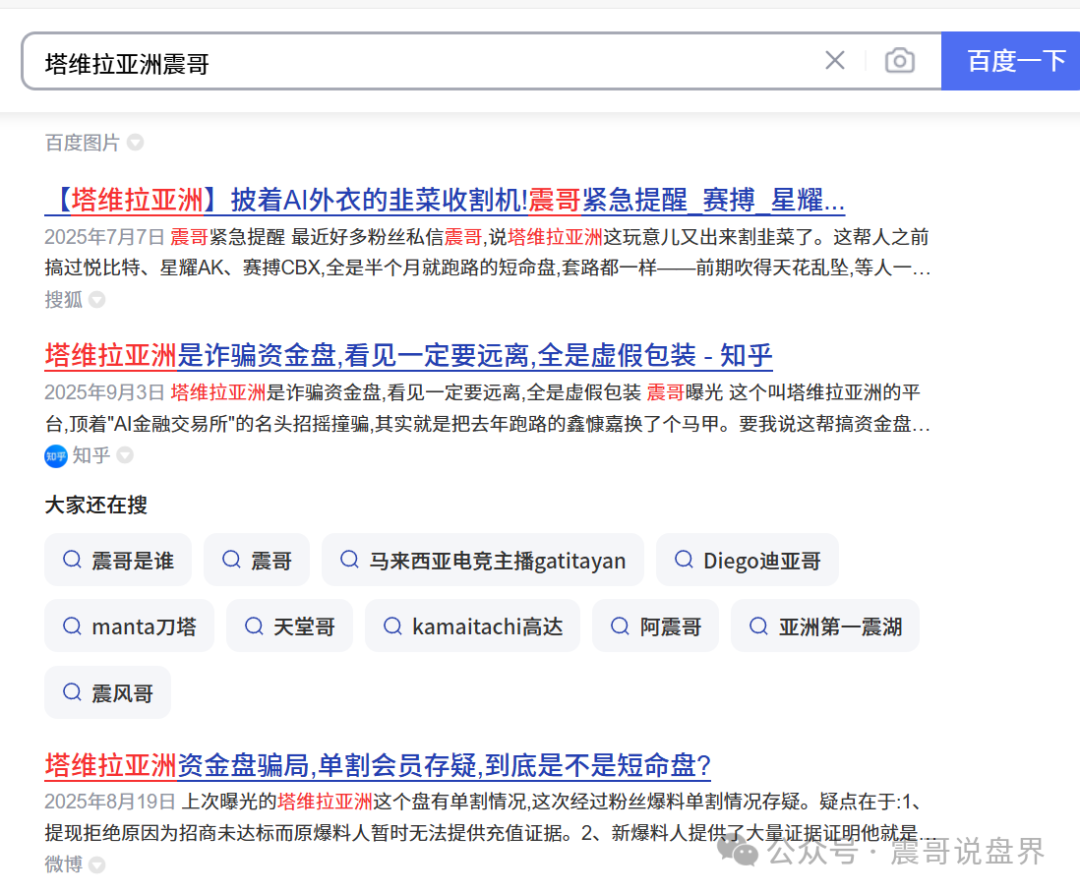
Task: Open camera image search icon
Action: tap(899, 61)
